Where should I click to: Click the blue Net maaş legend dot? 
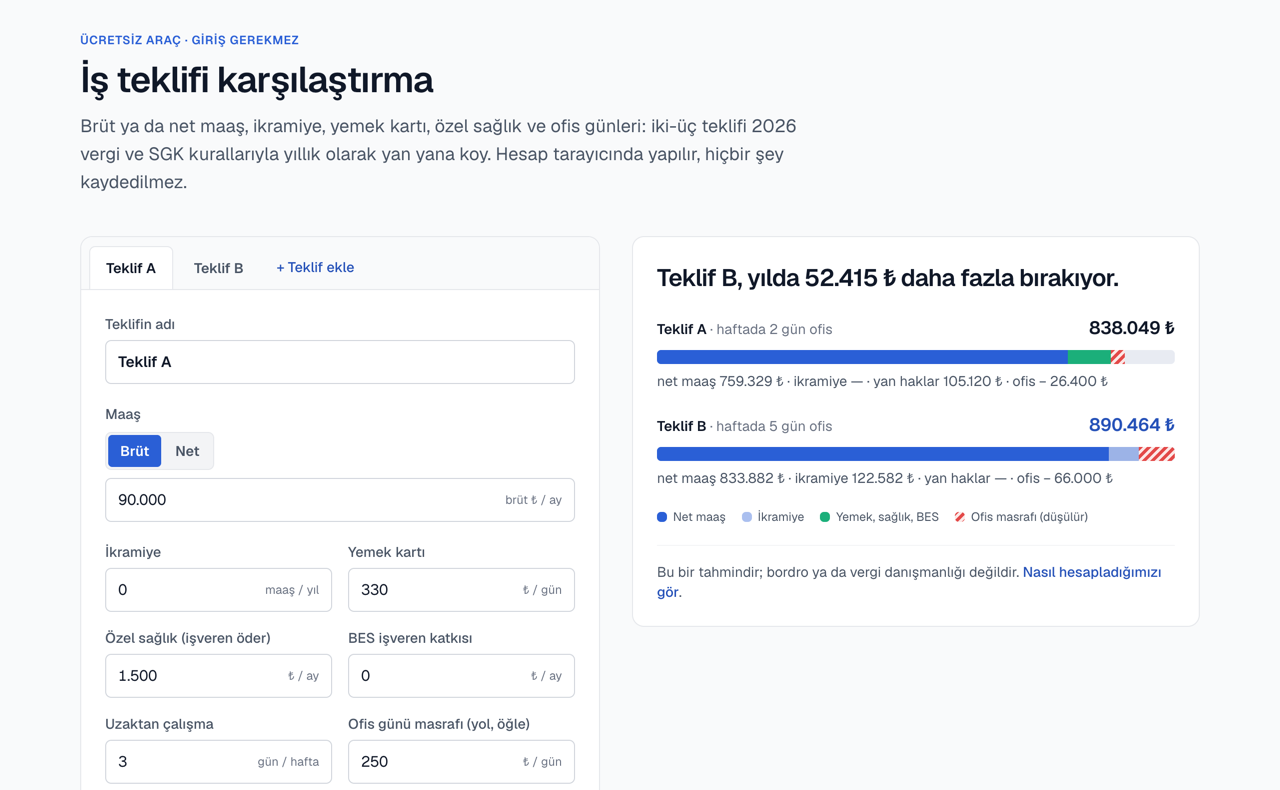(x=662, y=517)
